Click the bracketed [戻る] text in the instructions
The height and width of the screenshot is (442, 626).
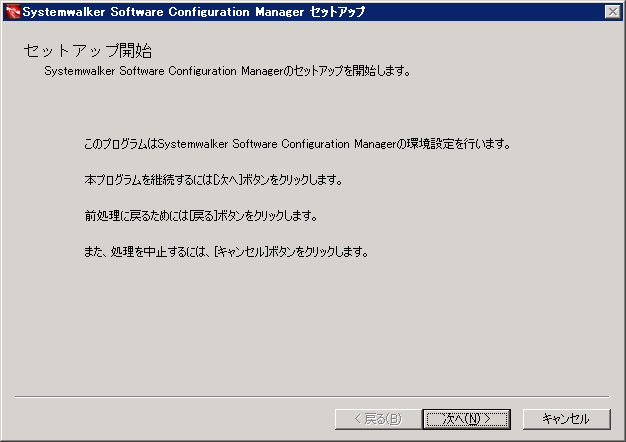(x=203, y=216)
